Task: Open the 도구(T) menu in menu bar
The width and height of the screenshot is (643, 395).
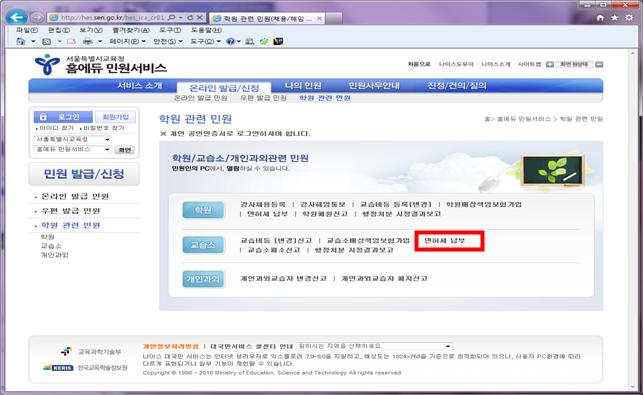Action: tap(170, 30)
